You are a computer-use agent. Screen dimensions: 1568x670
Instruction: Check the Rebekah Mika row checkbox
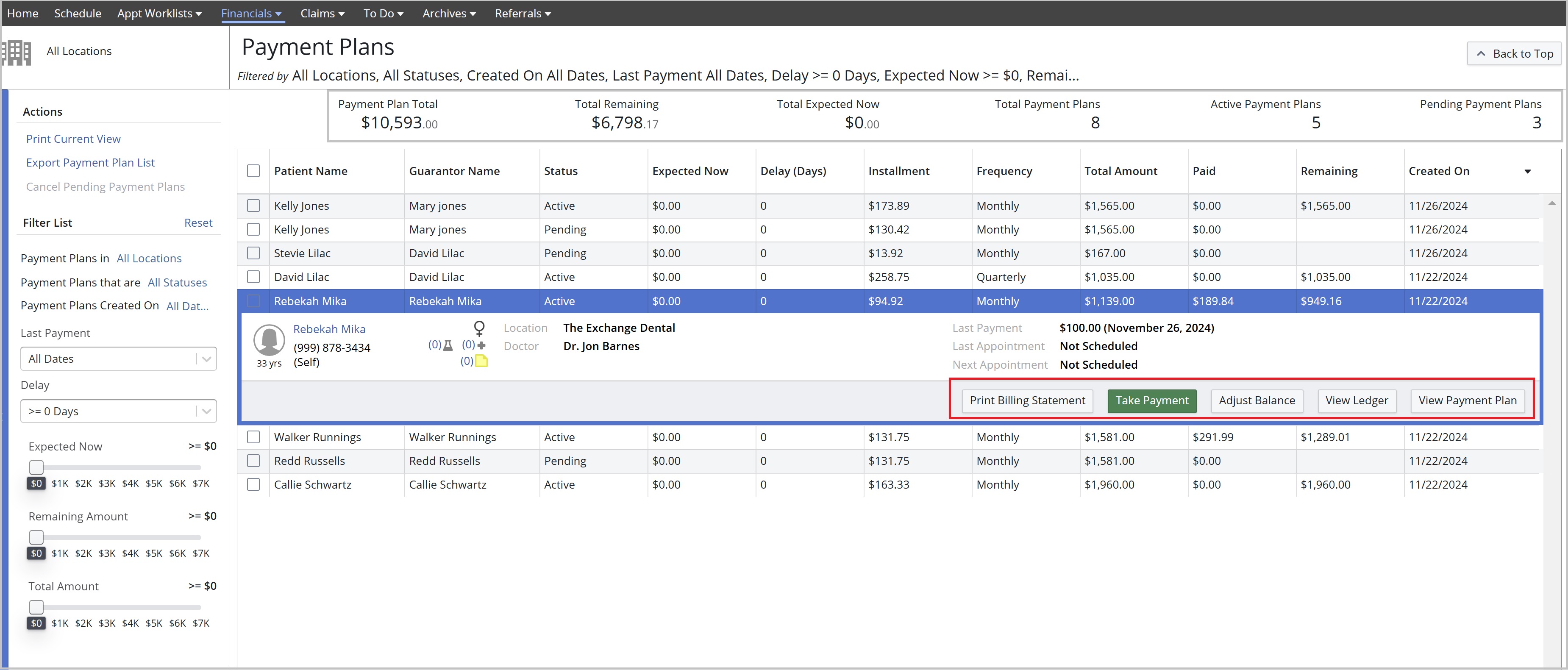(x=253, y=301)
